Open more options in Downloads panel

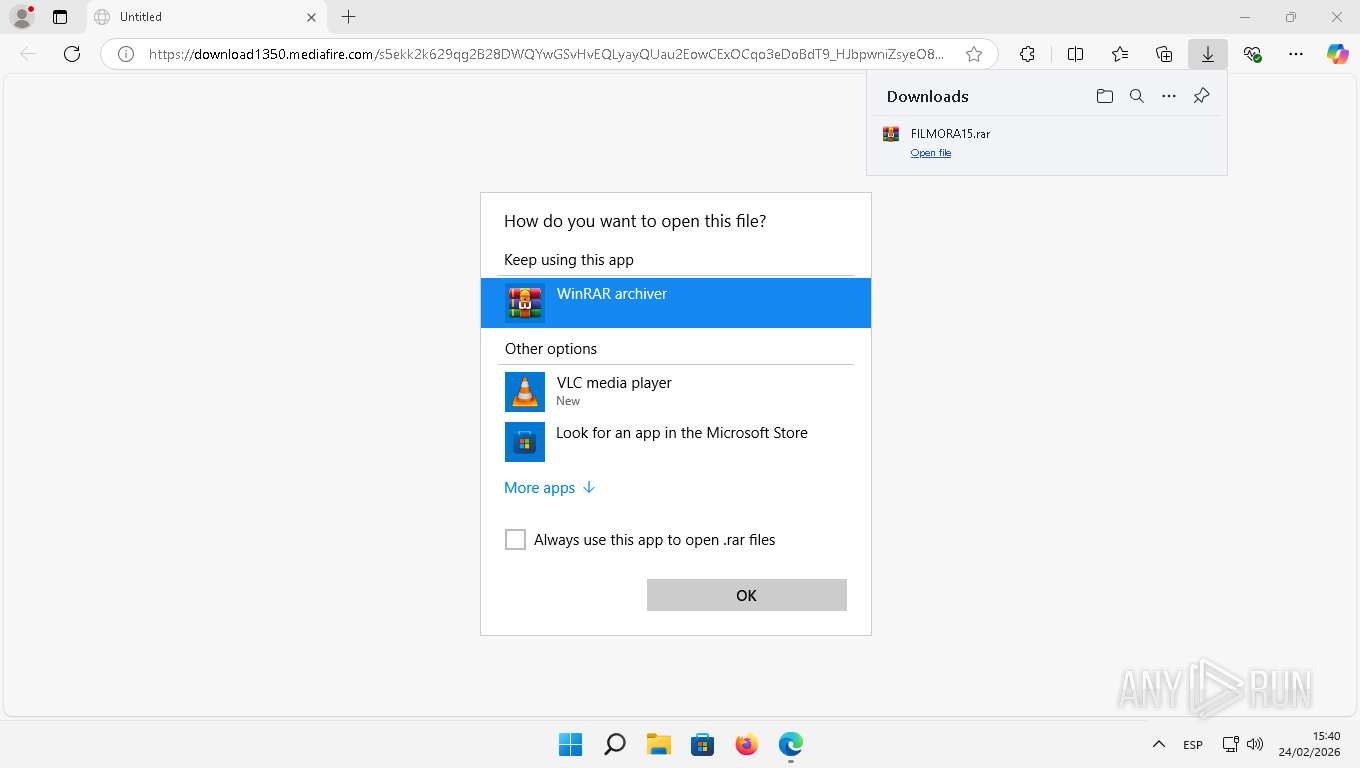1169,96
